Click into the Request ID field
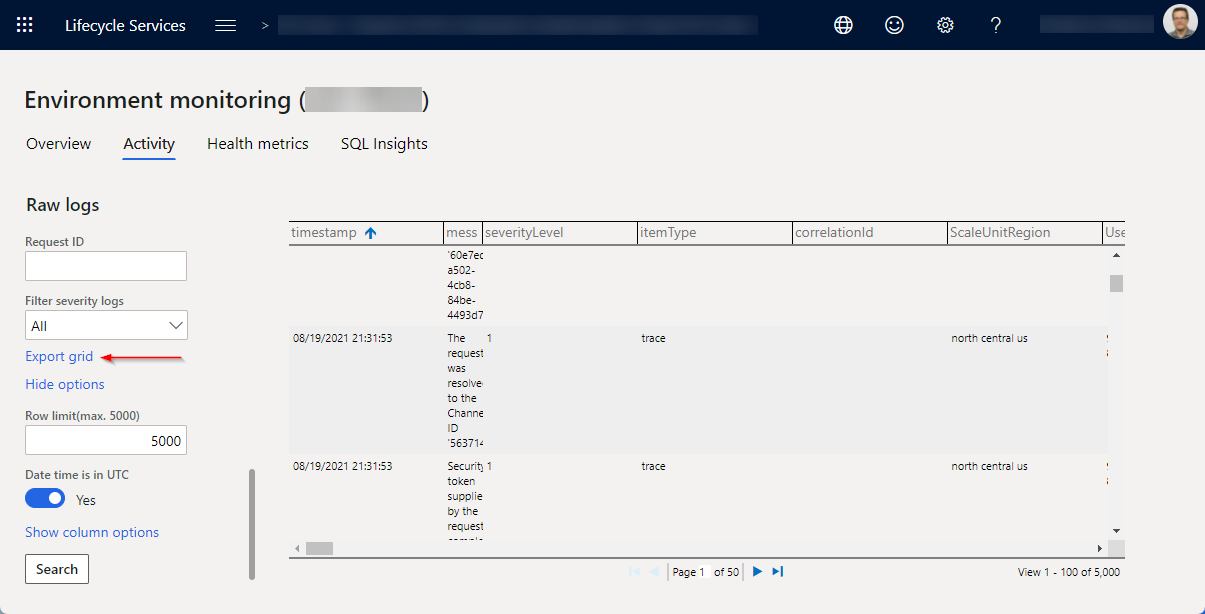1205x614 pixels. [106, 266]
